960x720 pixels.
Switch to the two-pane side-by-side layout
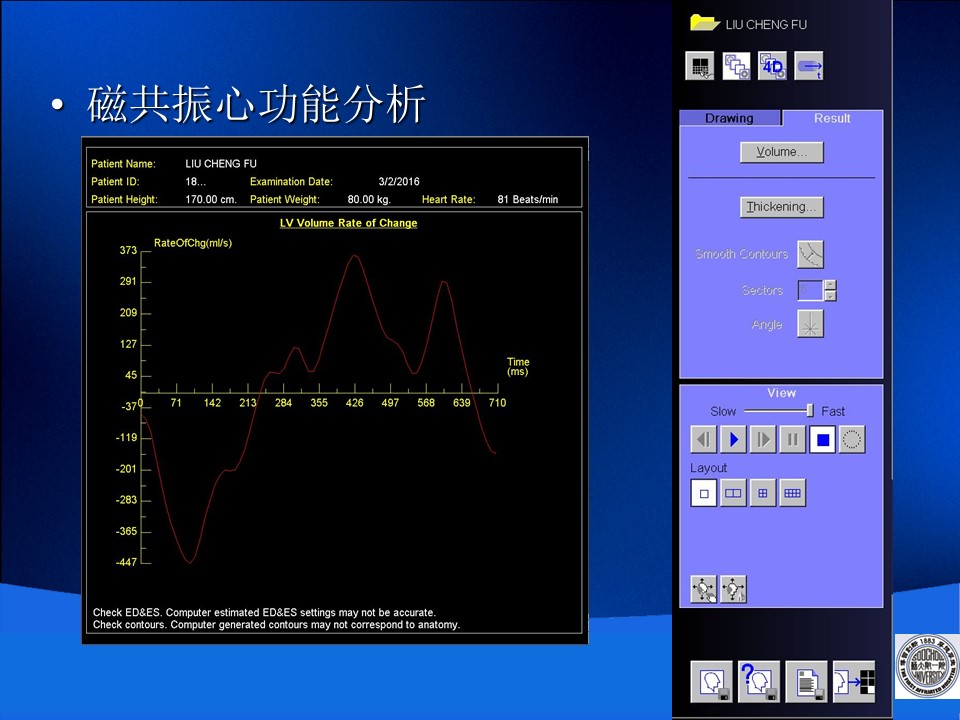click(733, 493)
